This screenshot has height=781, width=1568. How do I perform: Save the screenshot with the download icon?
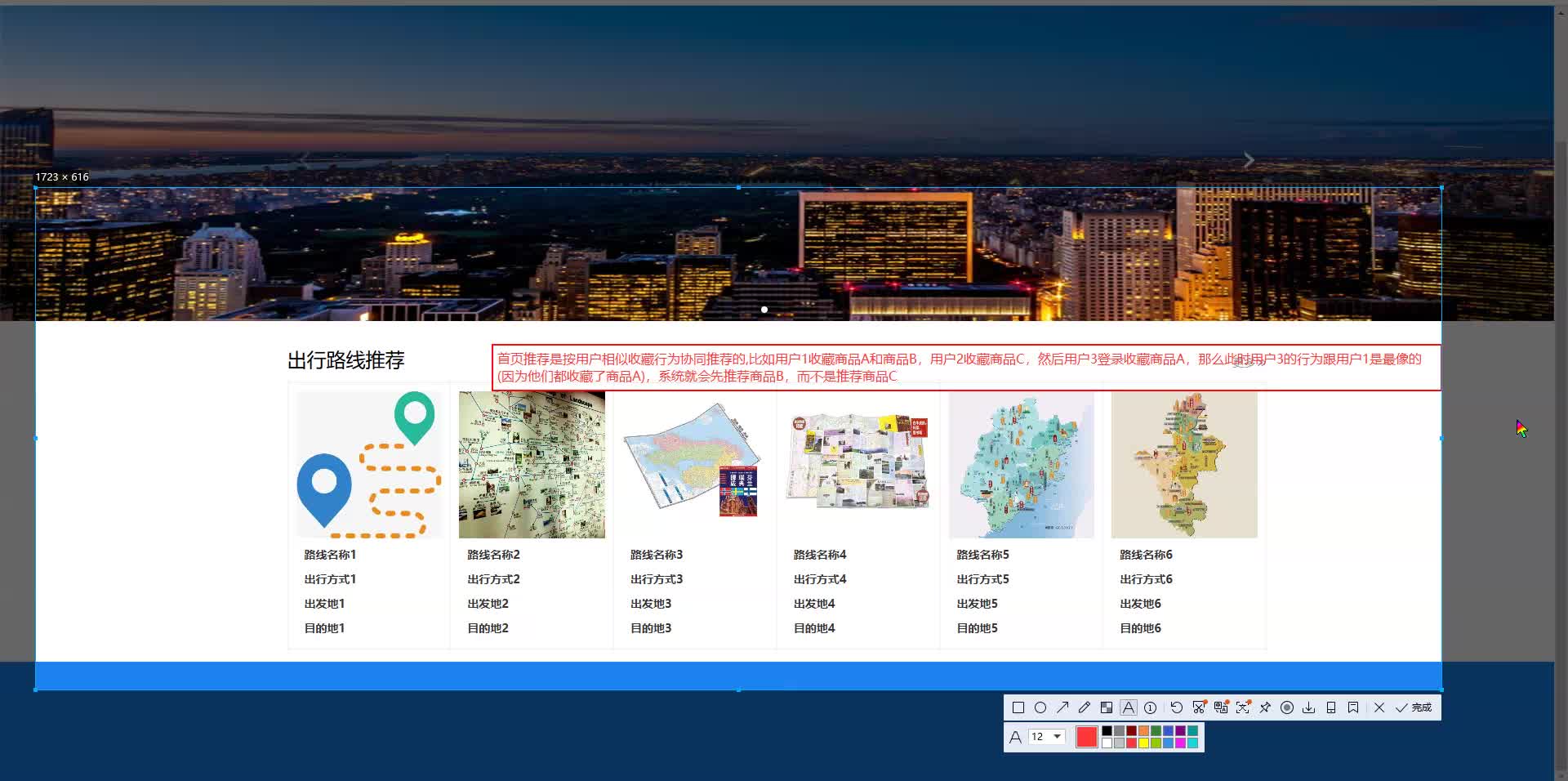point(1309,707)
